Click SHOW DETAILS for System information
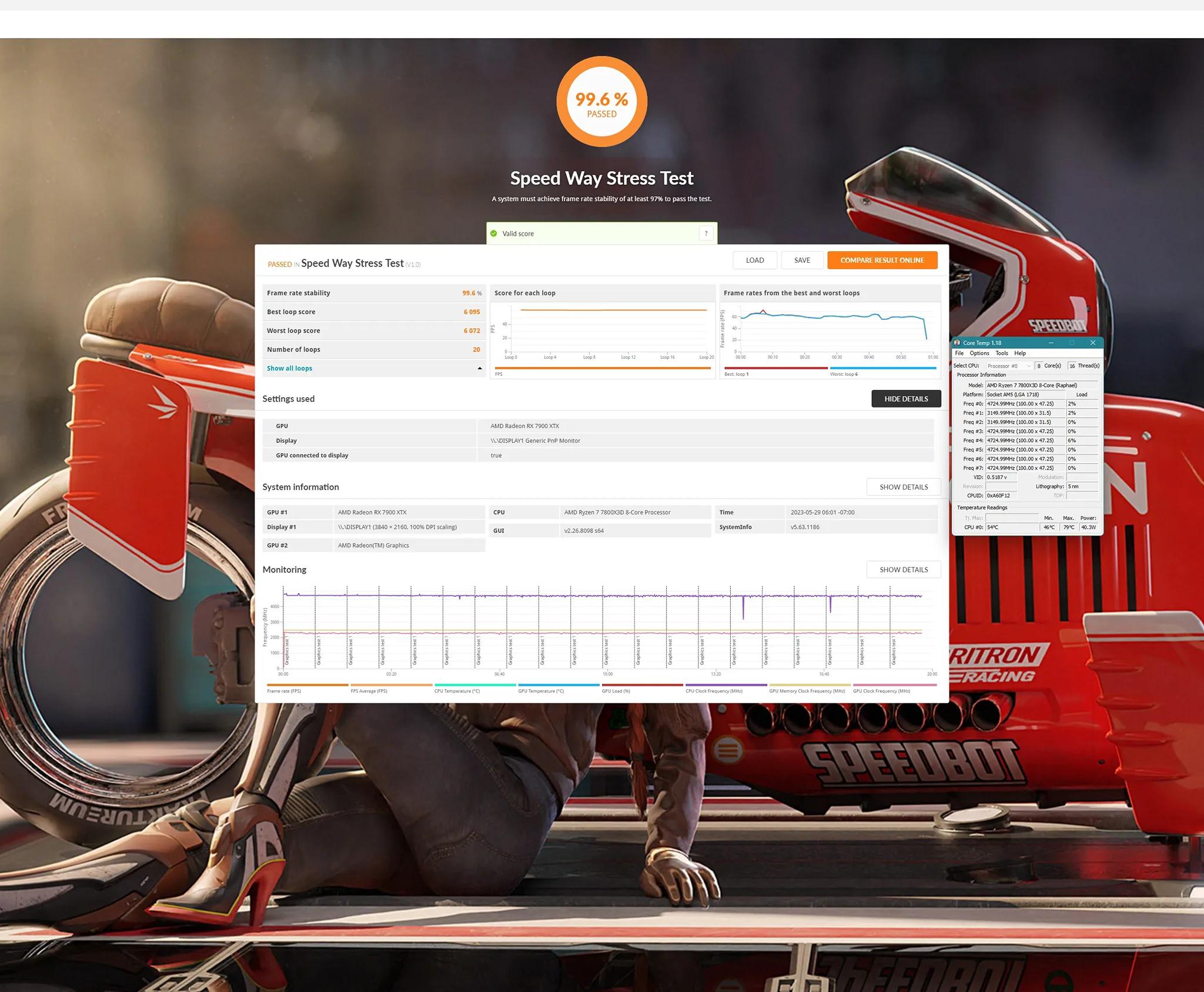The image size is (1204, 992). [x=904, y=487]
